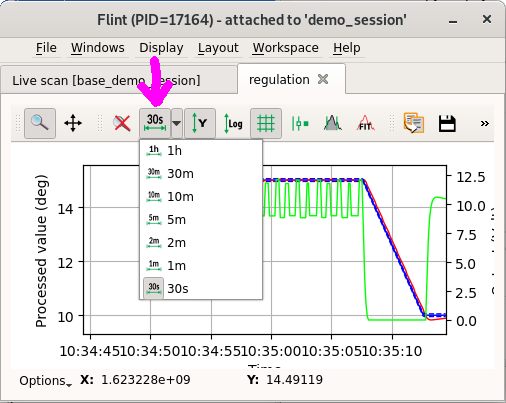Toggle the plot grid display
506x403 pixels.
point(266,123)
